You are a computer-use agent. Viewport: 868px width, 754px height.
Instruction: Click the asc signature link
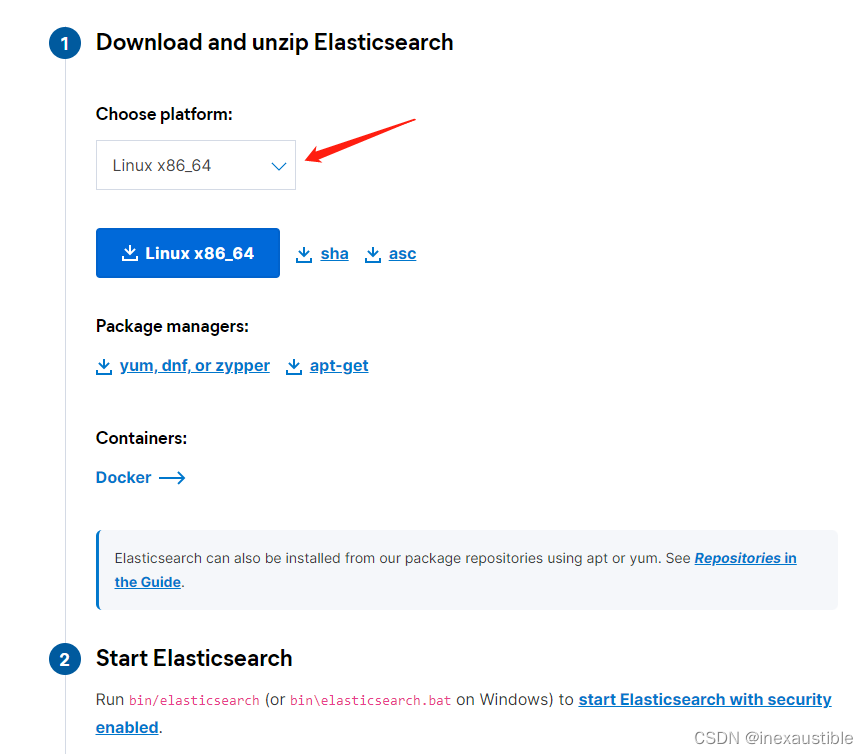402,254
